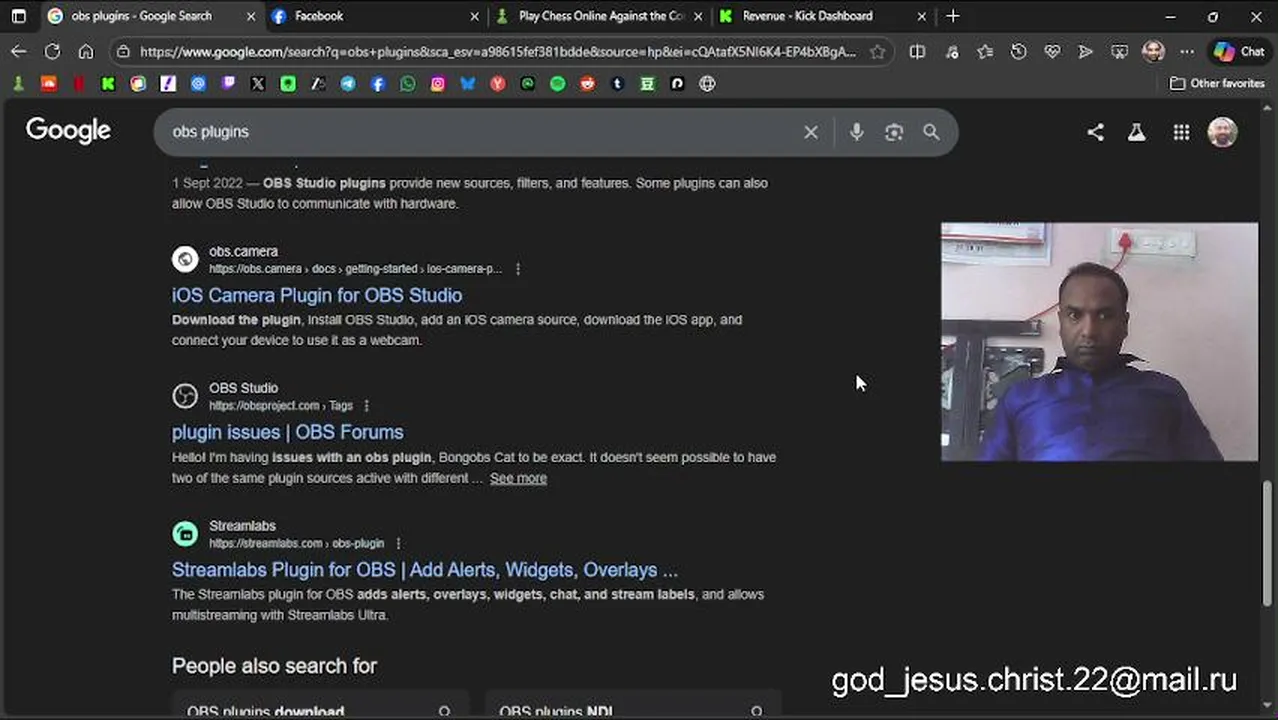Screen dimensions: 1278x720
Task: Open the screenshot tool icon
Action: pyautogui.click(x=1119, y=51)
